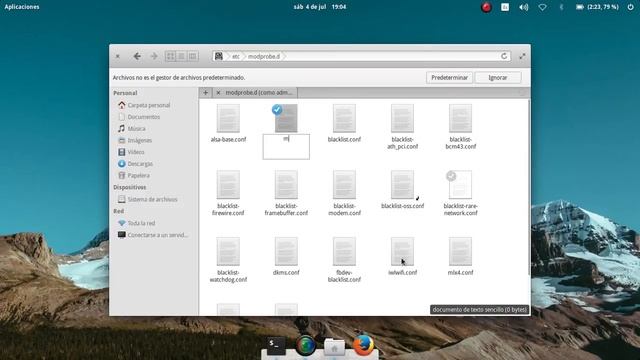The width and height of the screenshot is (640, 360).
Task: Open the battery indicator
Action: pos(598,7)
